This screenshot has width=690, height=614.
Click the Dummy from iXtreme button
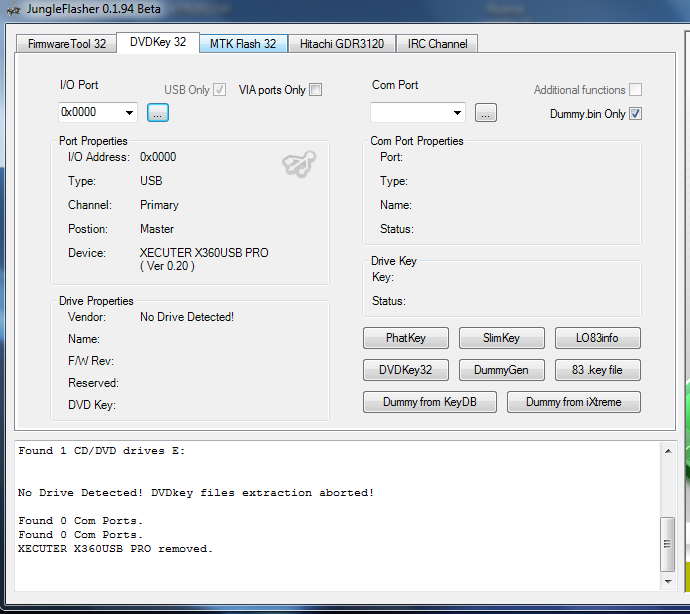574,402
